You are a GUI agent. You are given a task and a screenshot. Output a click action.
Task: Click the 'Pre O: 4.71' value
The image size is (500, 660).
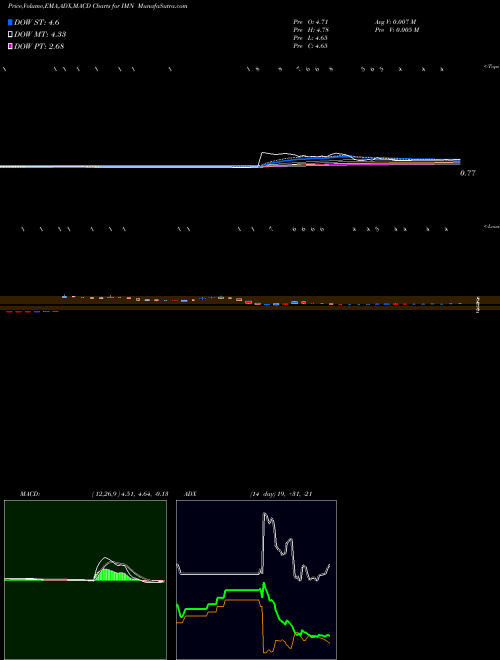pos(311,22)
